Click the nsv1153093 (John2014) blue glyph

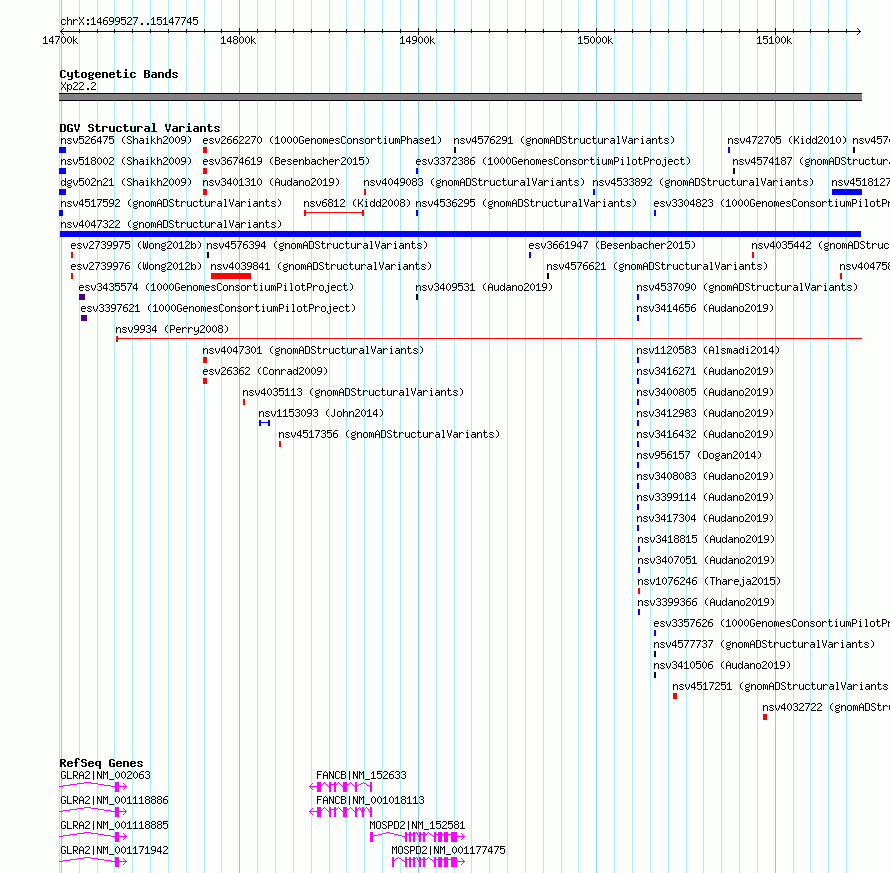tap(265, 423)
